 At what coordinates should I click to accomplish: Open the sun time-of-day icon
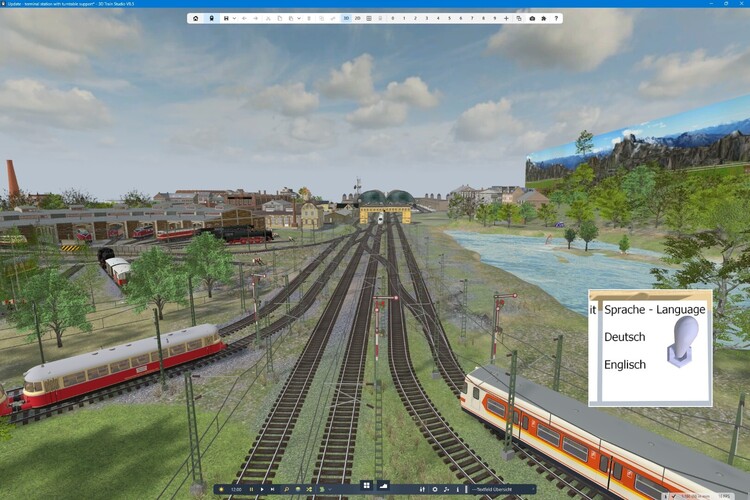[x=221, y=489]
